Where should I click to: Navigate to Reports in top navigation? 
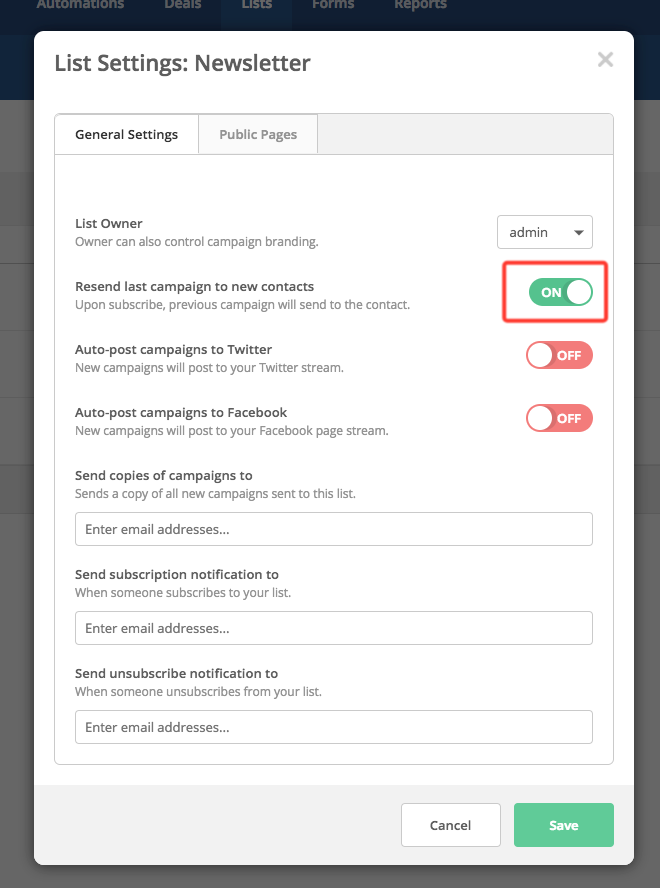click(420, 5)
